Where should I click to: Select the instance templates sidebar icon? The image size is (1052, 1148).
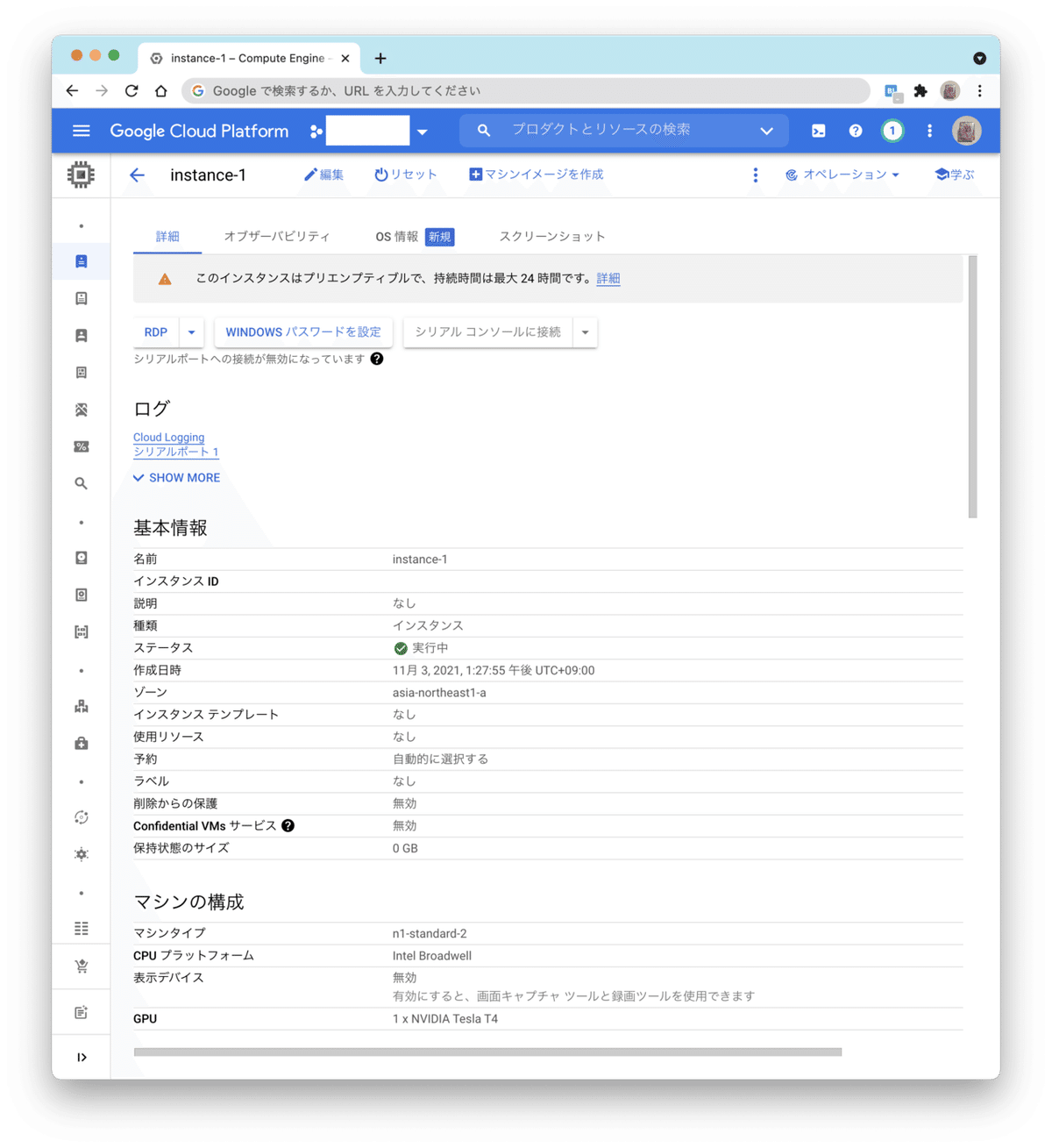pyautogui.click(x=81, y=299)
